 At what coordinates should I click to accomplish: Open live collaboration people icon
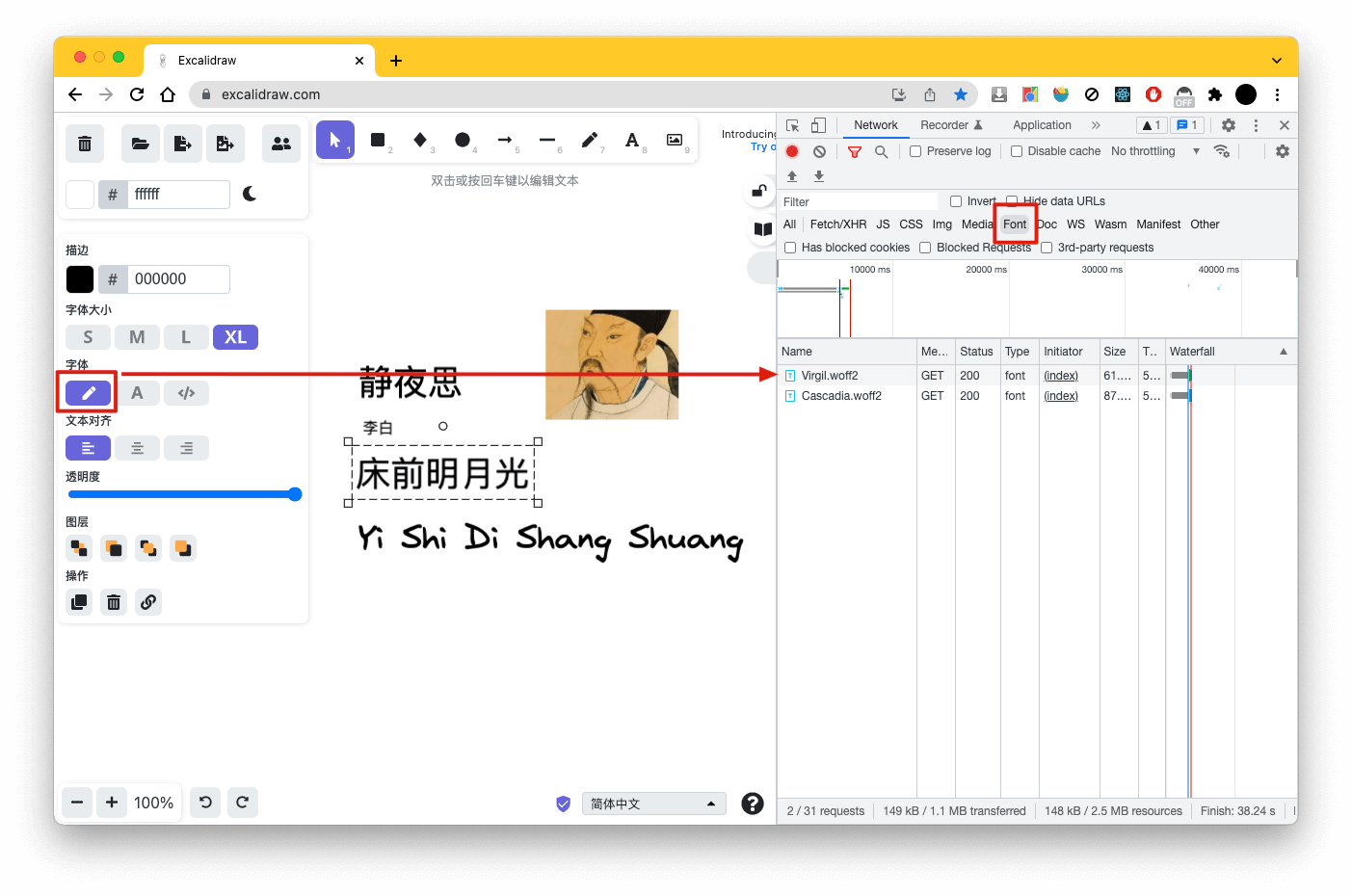[281, 144]
